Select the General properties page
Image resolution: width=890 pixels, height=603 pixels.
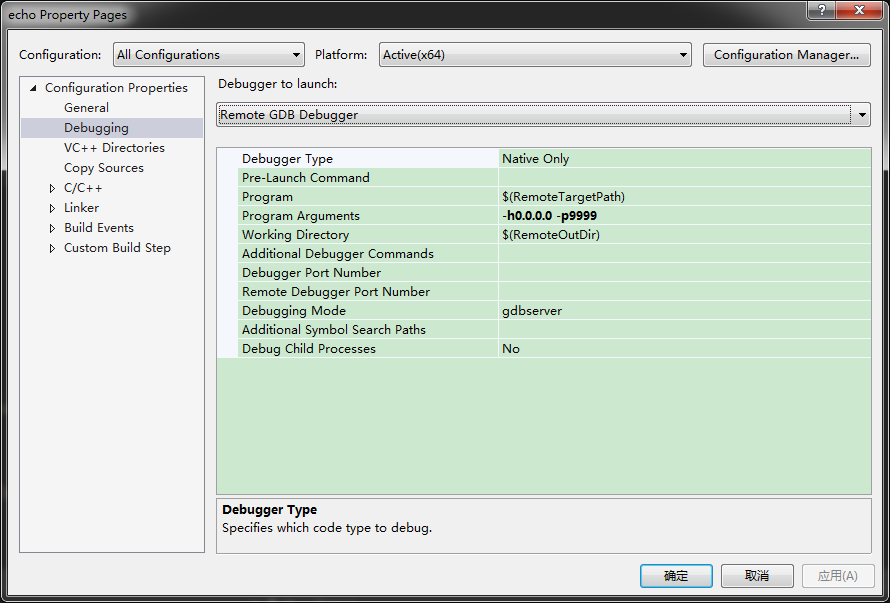(x=86, y=108)
